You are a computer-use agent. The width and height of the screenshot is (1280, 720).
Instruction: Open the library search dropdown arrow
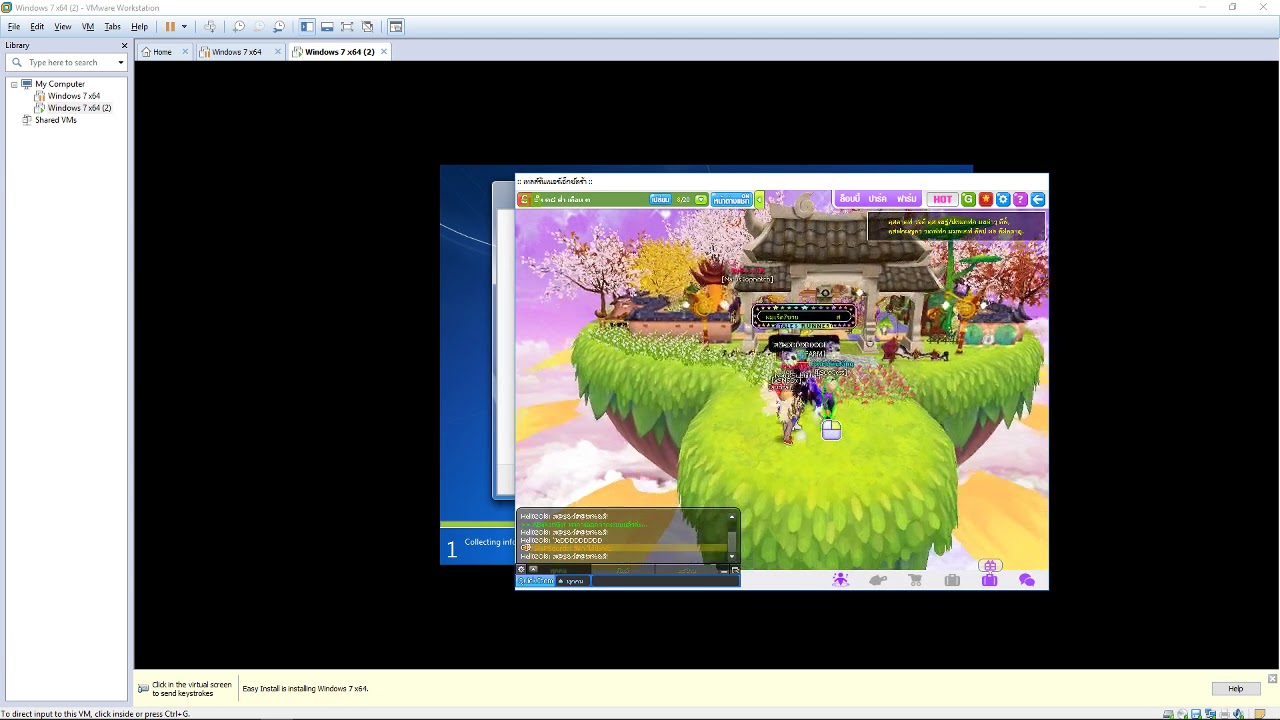tap(120, 62)
